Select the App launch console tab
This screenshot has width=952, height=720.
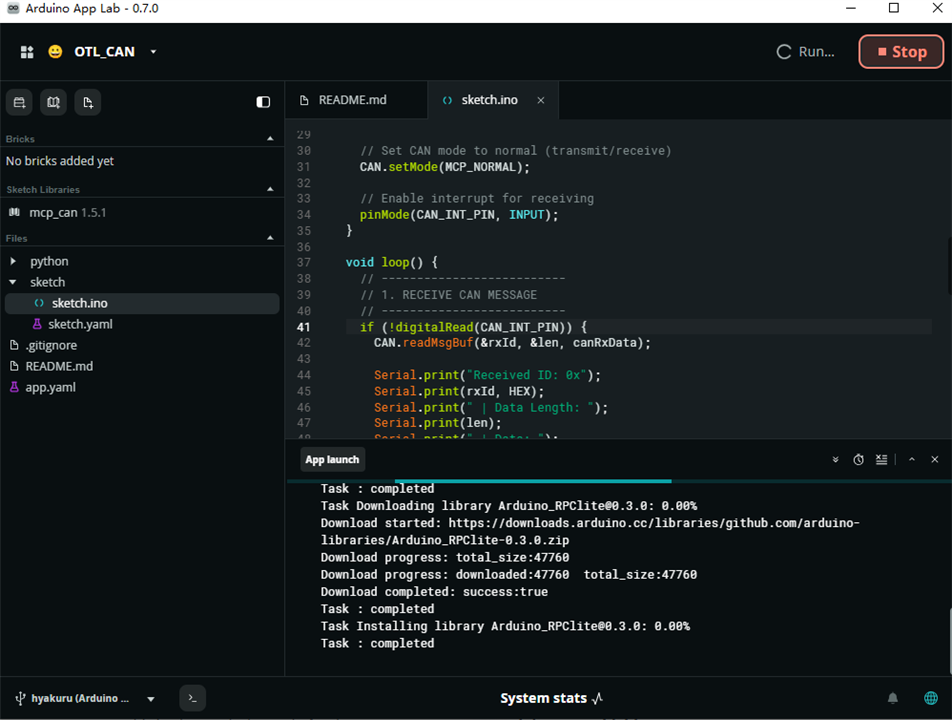332,460
